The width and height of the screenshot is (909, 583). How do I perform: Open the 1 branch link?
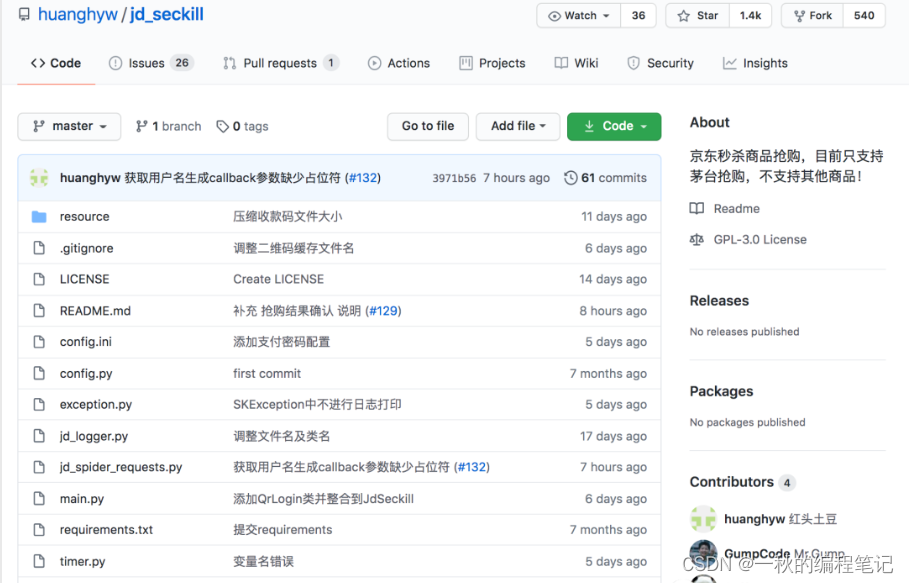pyautogui.click(x=169, y=126)
